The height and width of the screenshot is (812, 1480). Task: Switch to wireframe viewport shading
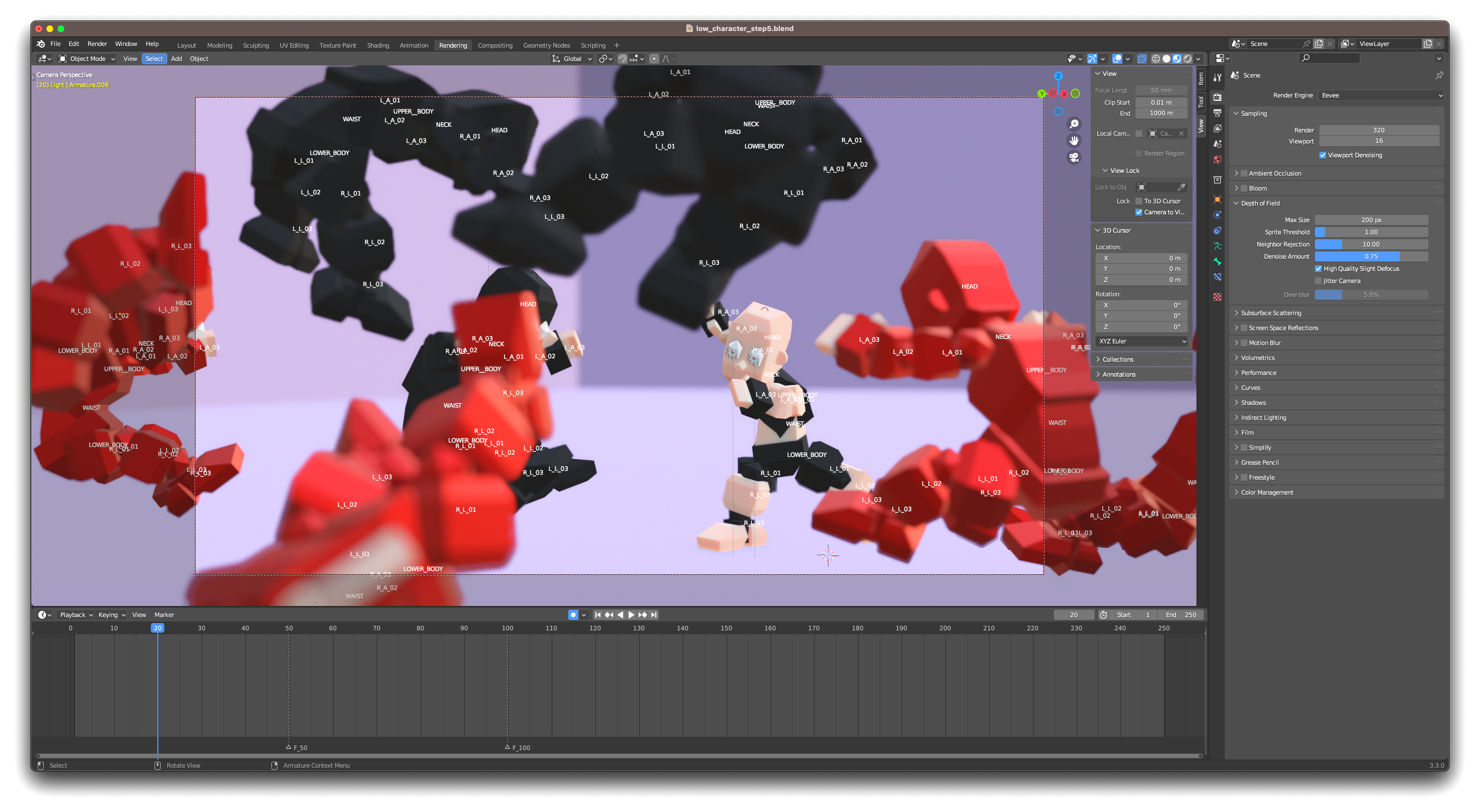(1155, 59)
